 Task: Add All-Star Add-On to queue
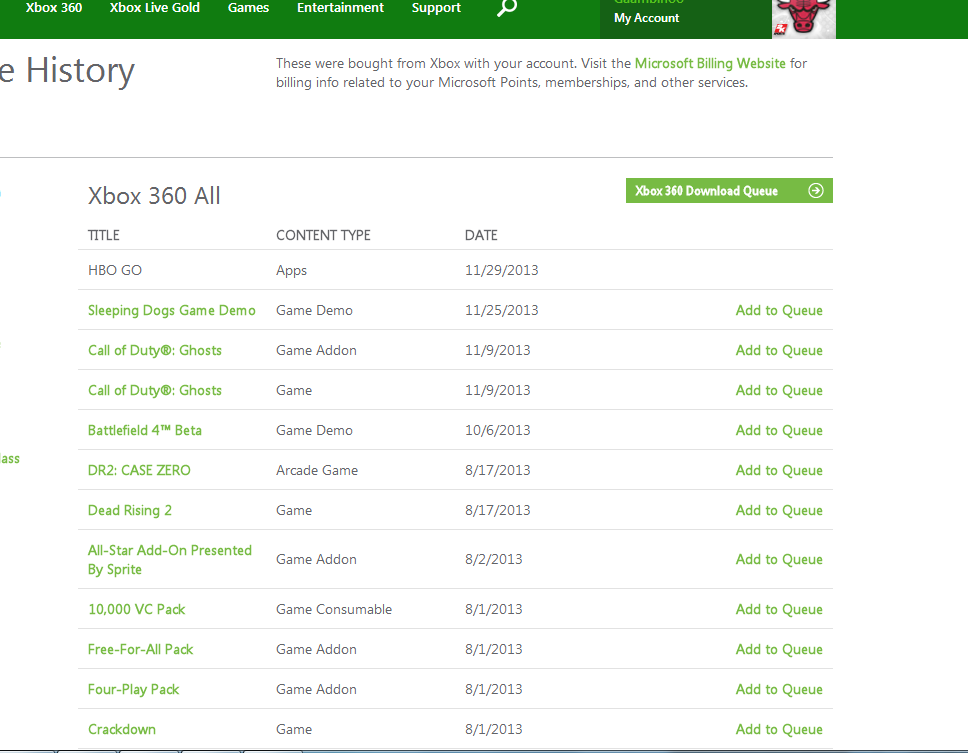[x=779, y=559]
